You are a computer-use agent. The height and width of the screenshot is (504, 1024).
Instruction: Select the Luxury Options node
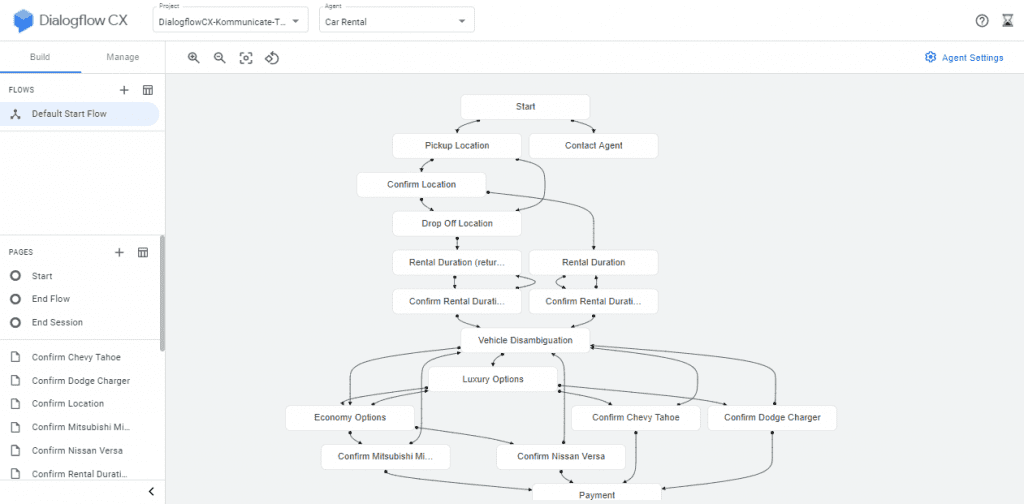[x=493, y=379]
